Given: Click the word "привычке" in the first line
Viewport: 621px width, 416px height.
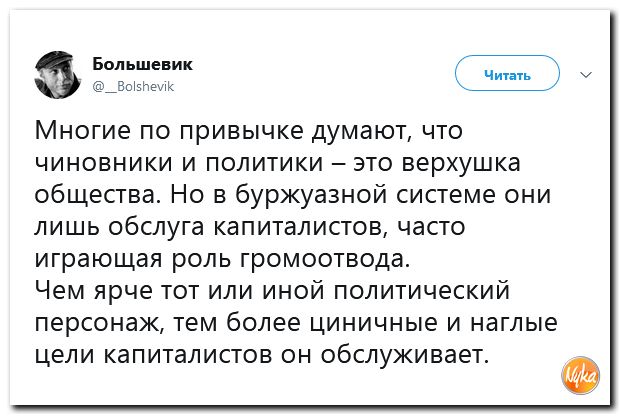Looking at the screenshot, I should (227, 131).
